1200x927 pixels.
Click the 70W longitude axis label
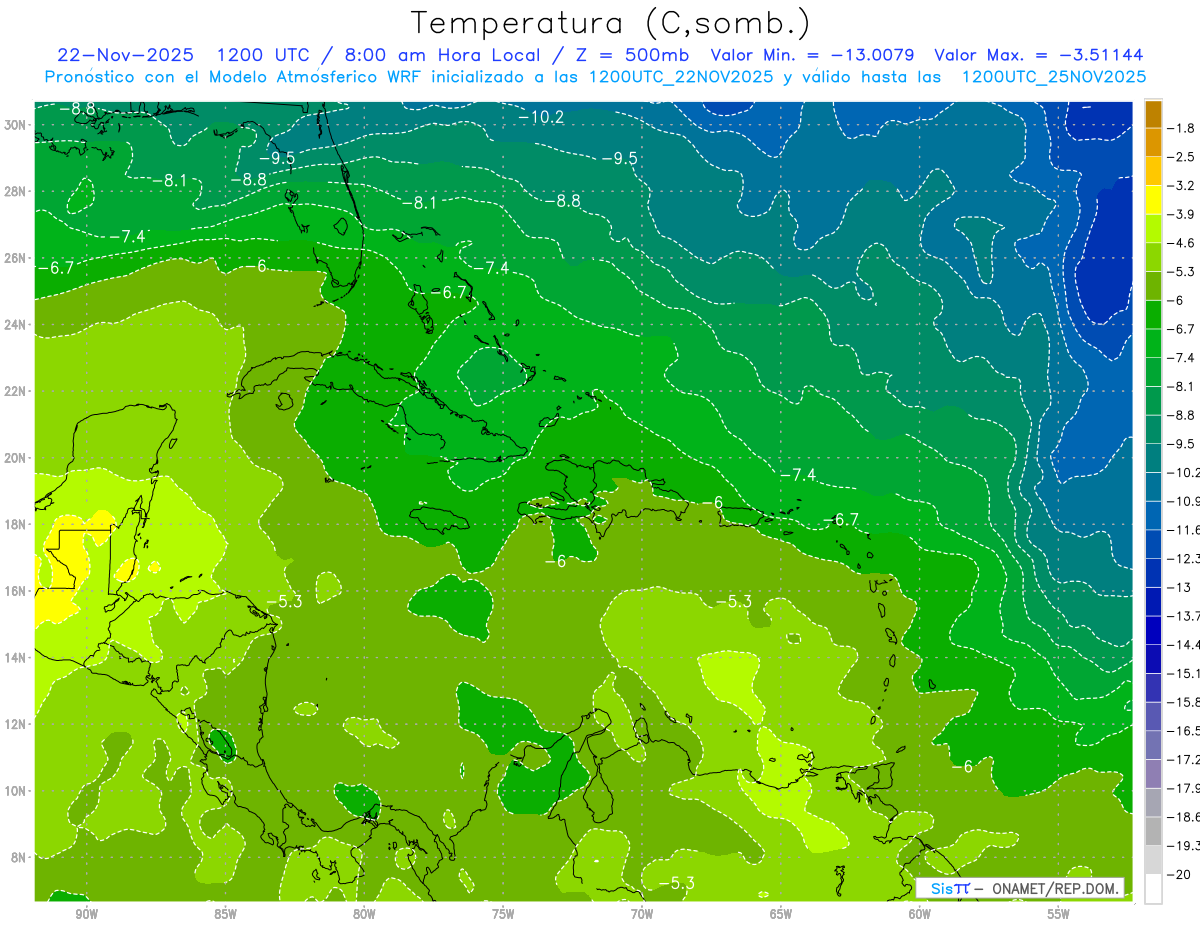pos(642,914)
